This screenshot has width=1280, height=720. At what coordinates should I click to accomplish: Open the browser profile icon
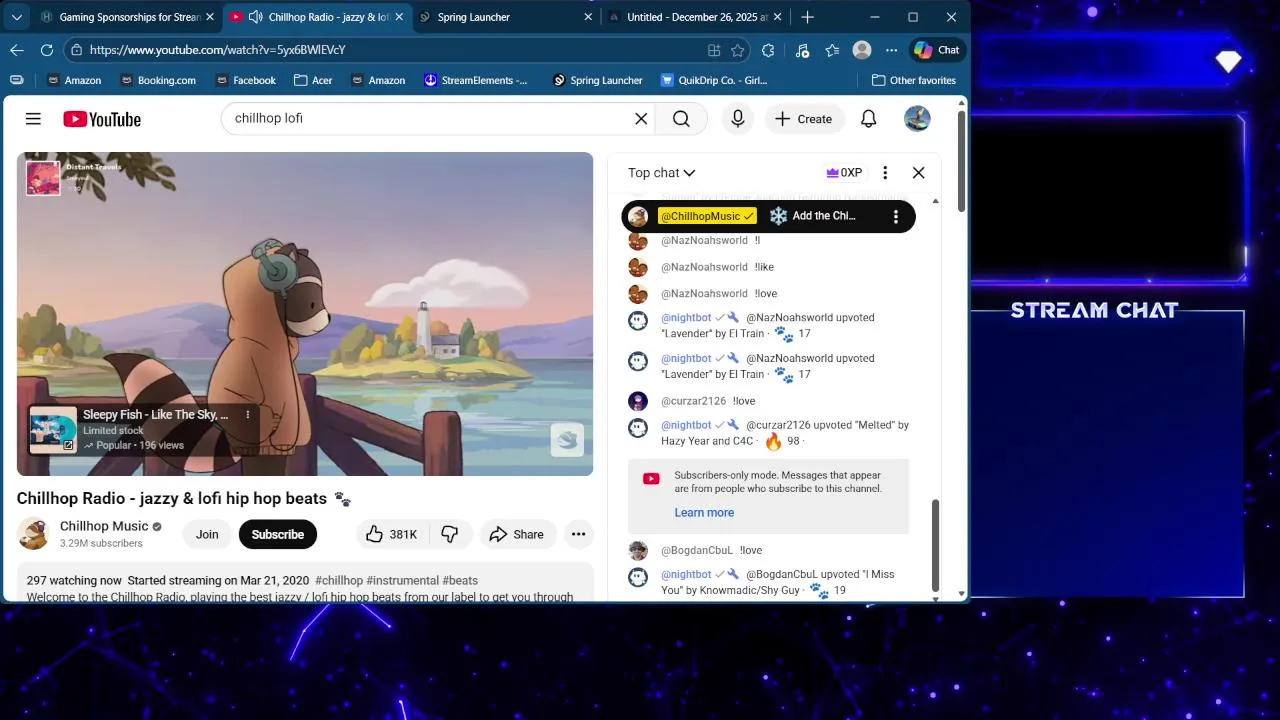(x=862, y=50)
